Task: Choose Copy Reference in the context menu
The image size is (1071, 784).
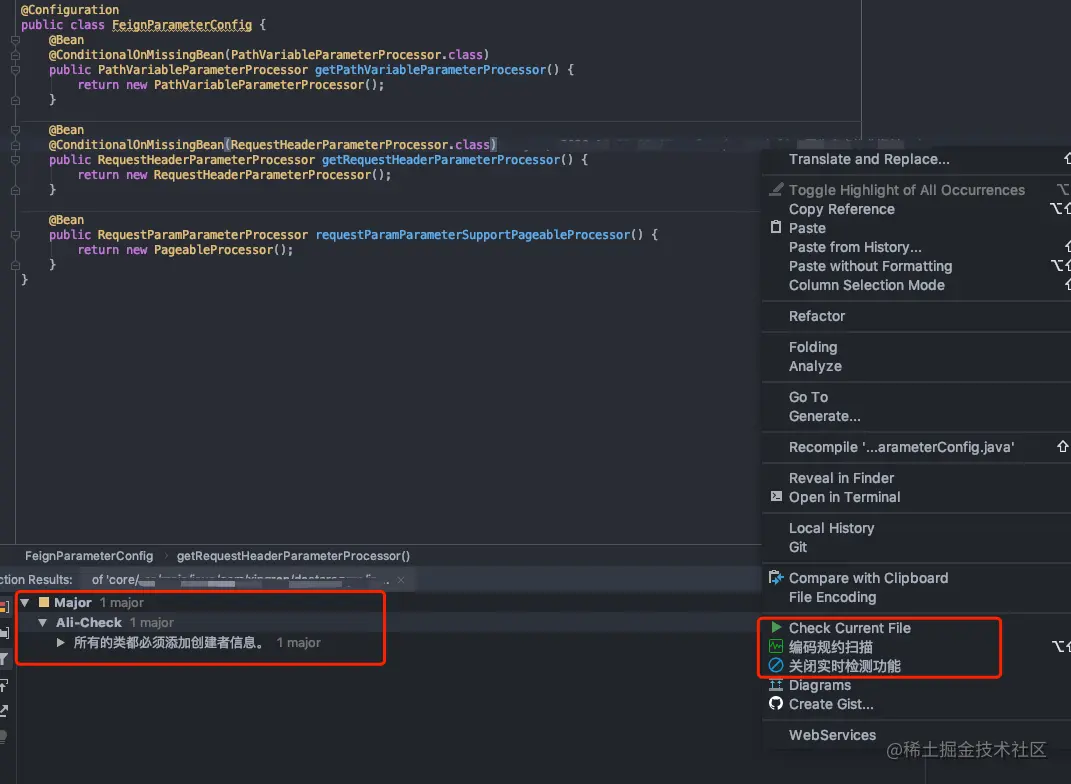Action: click(842, 209)
